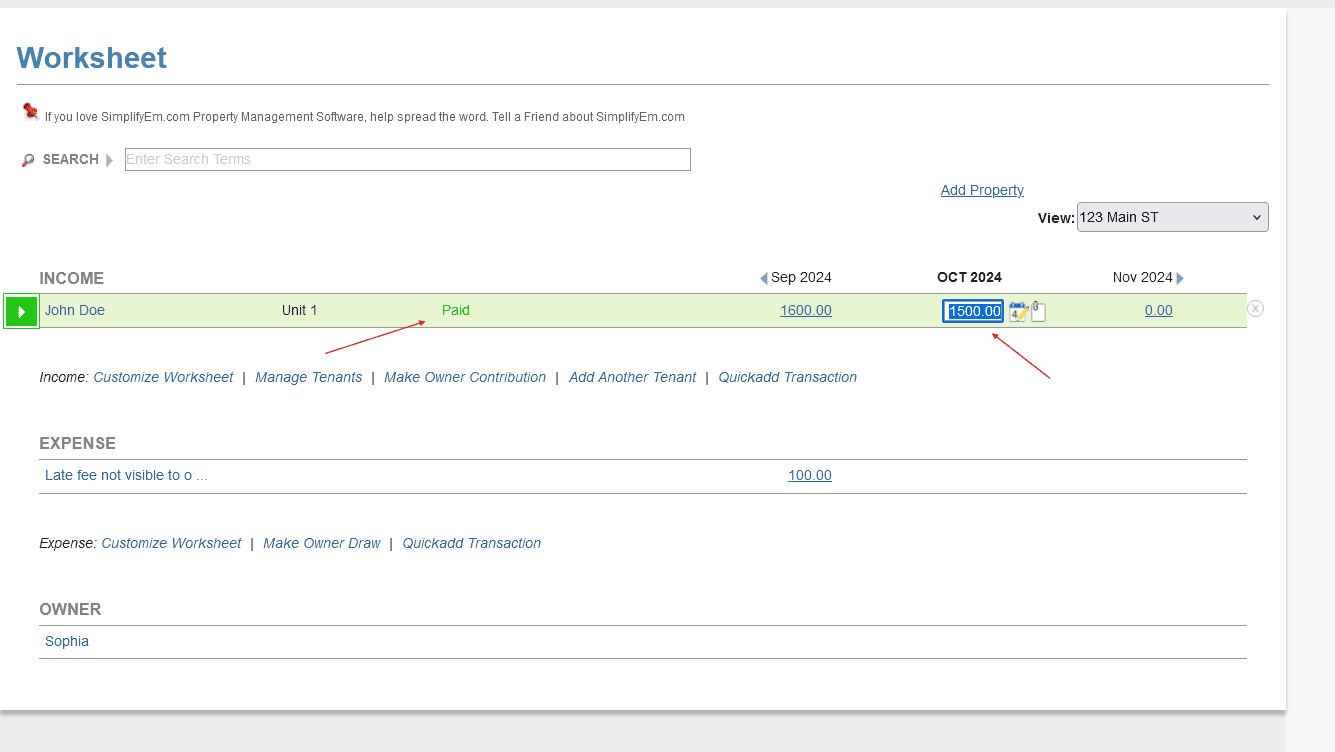
Task: Click the paperclip attachment icon
Action: 1038,311
